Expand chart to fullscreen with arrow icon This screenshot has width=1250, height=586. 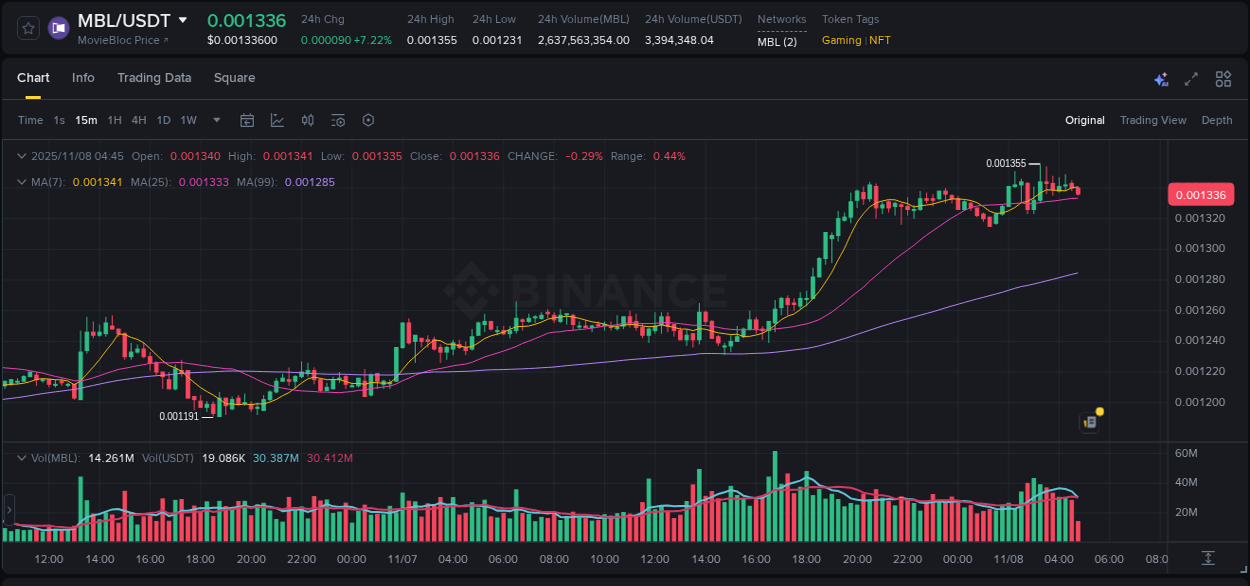click(x=1191, y=78)
